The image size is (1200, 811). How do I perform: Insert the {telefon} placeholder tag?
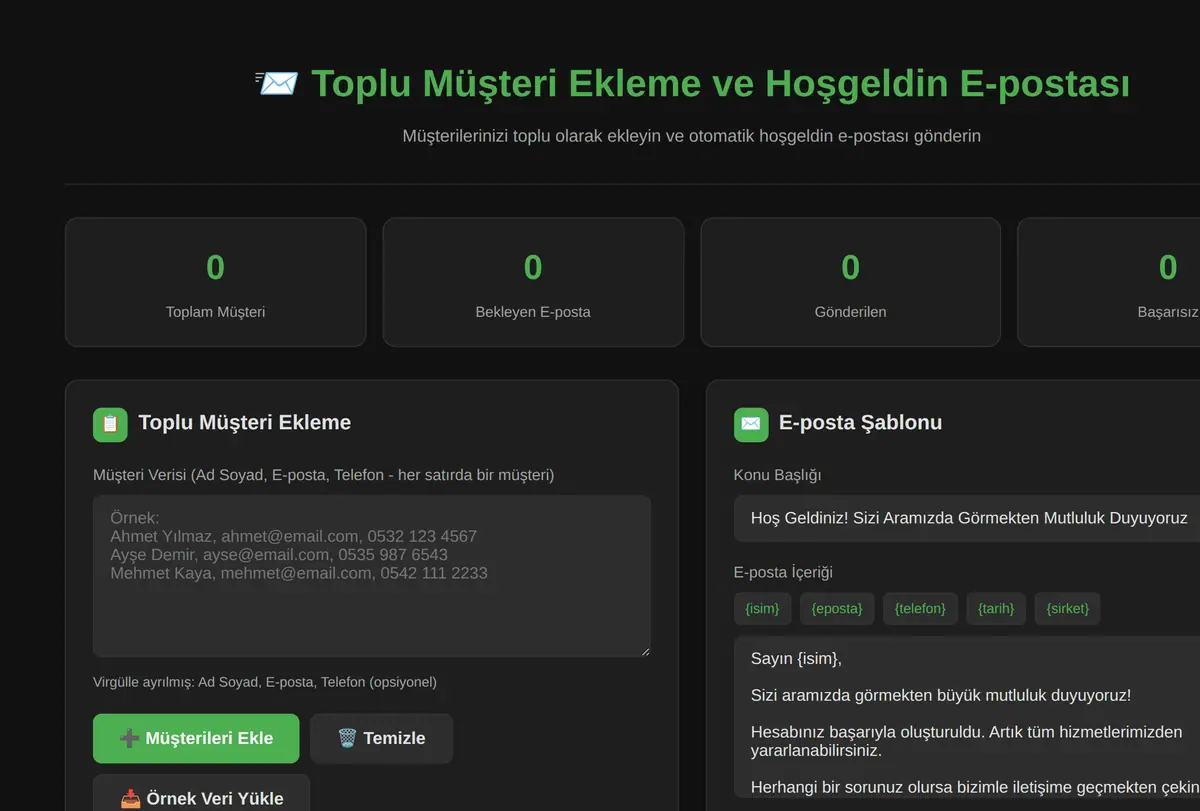point(920,608)
